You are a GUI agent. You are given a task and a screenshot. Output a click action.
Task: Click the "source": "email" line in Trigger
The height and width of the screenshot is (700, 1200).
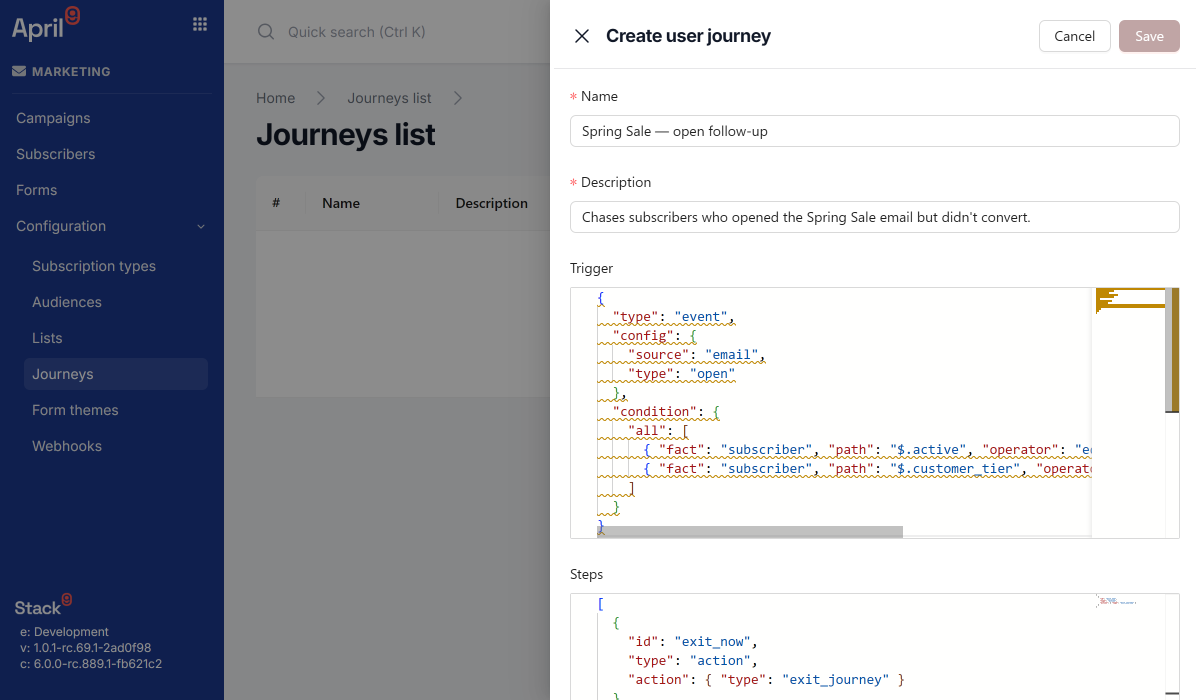click(696, 355)
